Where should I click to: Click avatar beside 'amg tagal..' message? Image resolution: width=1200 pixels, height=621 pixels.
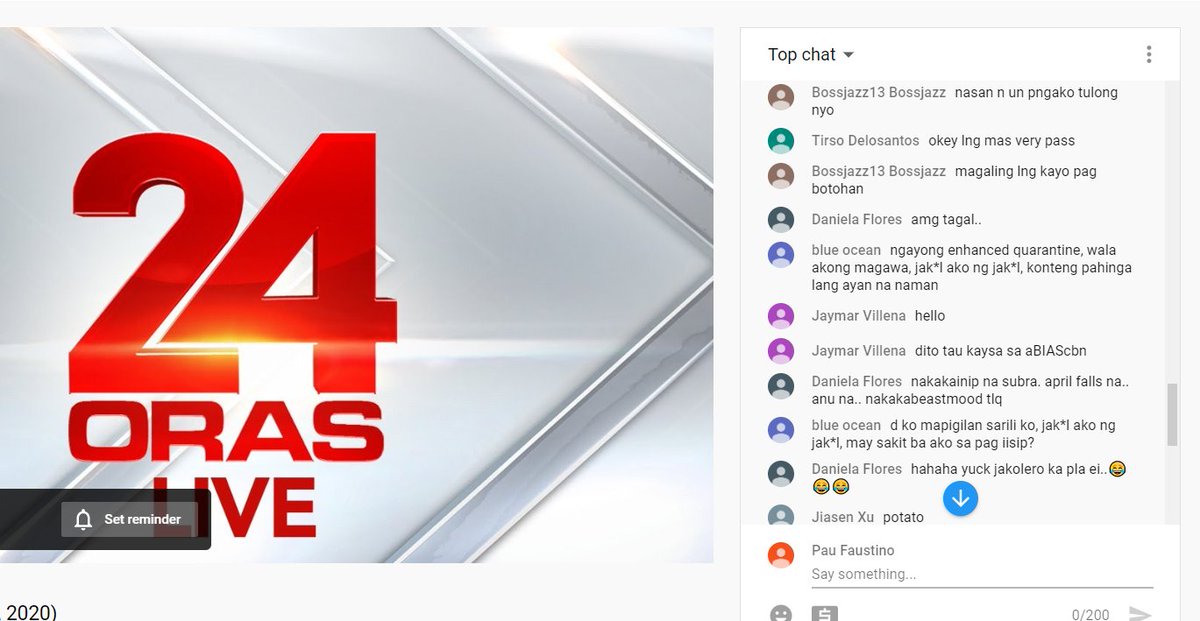pyautogui.click(x=781, y=219)
